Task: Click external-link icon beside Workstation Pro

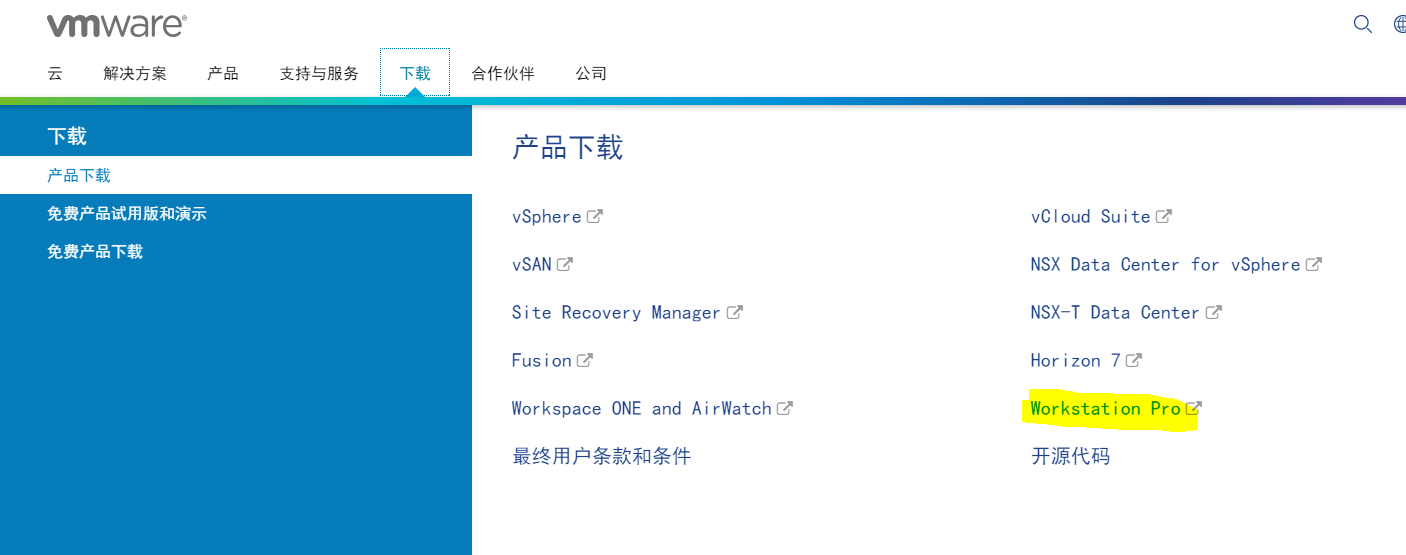Action: [x=1193, y=408]
